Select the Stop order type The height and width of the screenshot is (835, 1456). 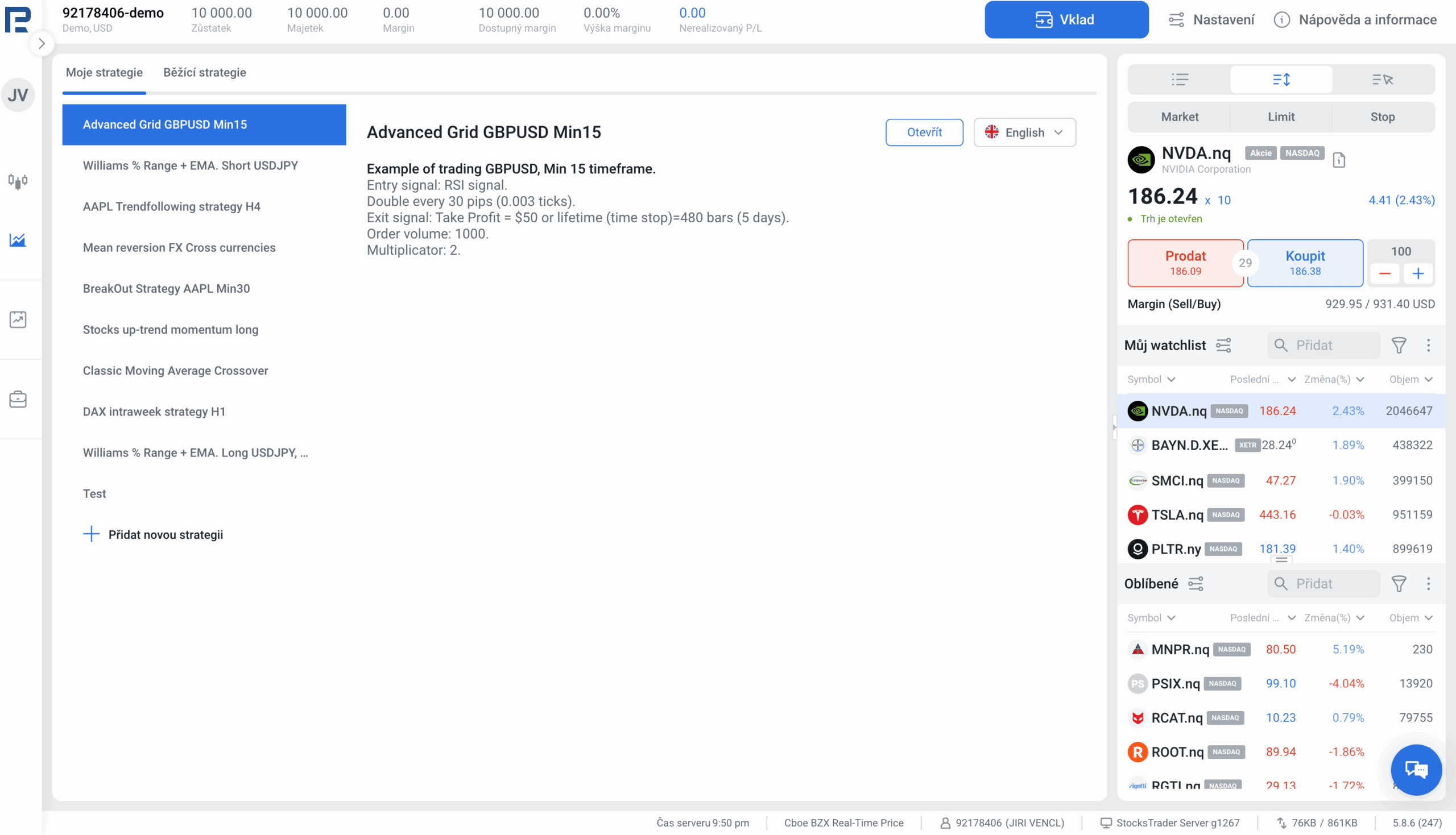(1382, 117)
